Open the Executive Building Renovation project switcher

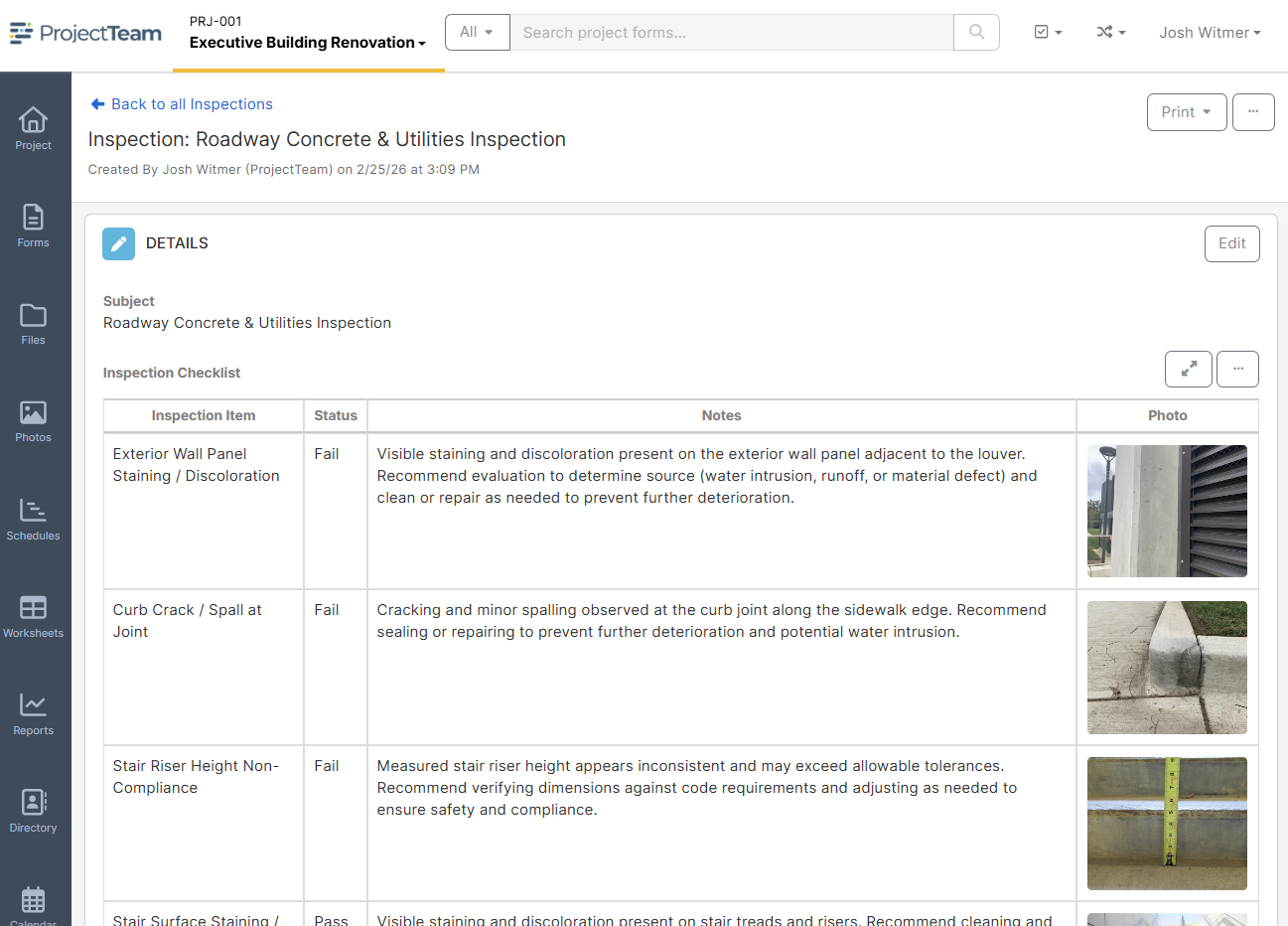(x=307, y=43)
